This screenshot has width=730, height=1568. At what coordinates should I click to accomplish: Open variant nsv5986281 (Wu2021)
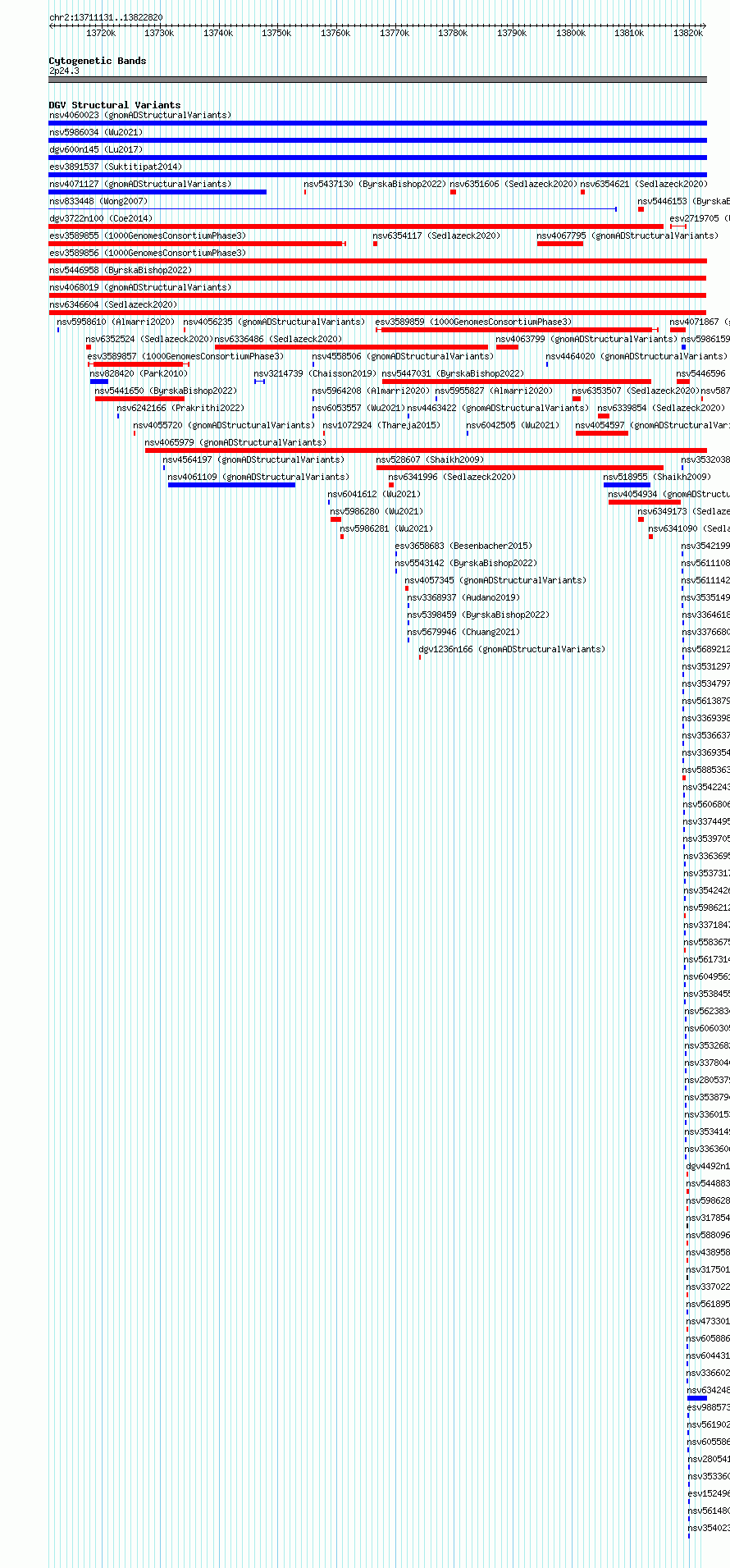386,528
